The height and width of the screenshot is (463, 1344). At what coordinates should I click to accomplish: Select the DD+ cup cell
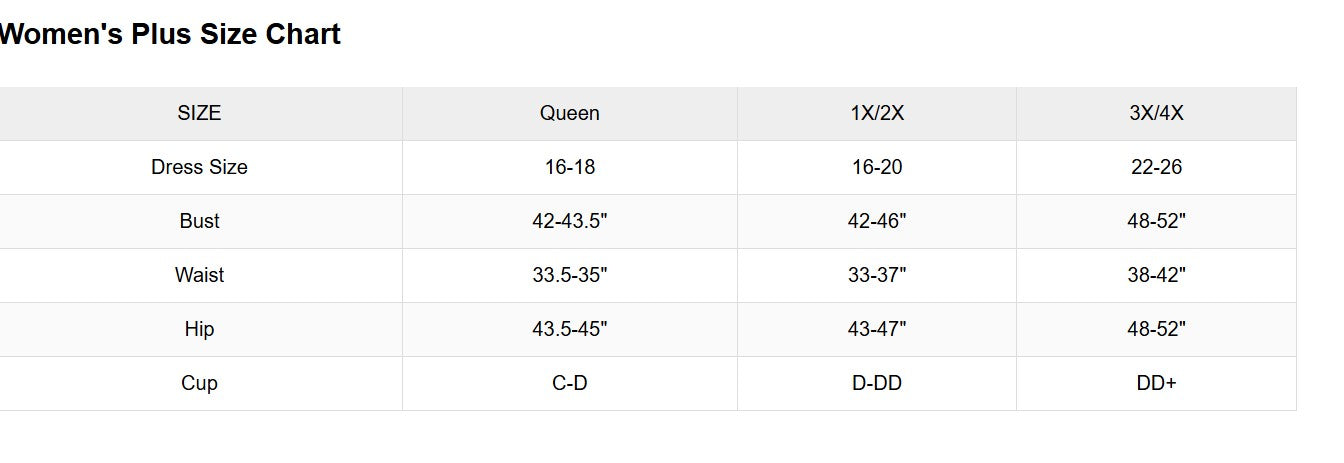[1156, 383]
